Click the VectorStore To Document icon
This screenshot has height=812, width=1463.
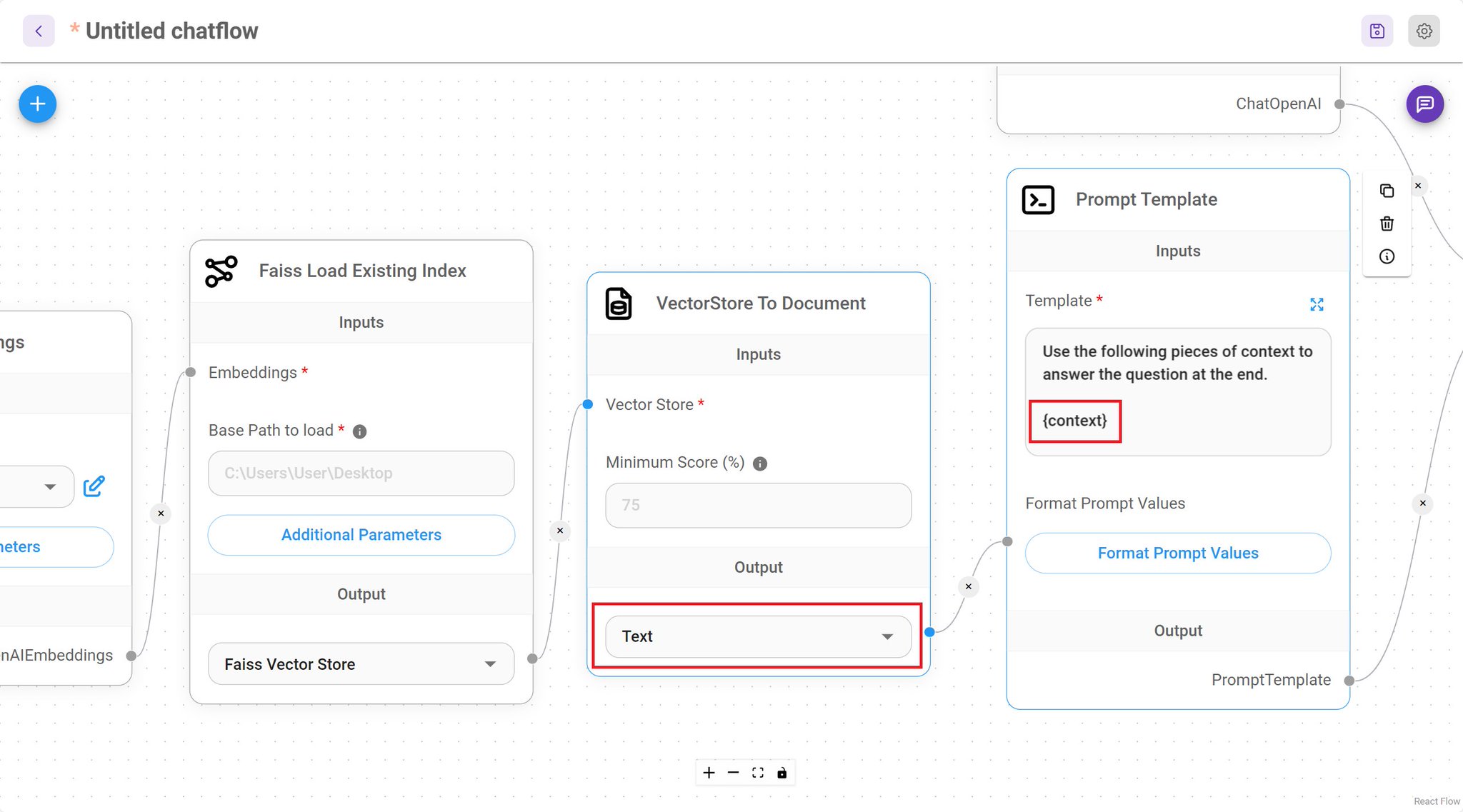[619, 304]
